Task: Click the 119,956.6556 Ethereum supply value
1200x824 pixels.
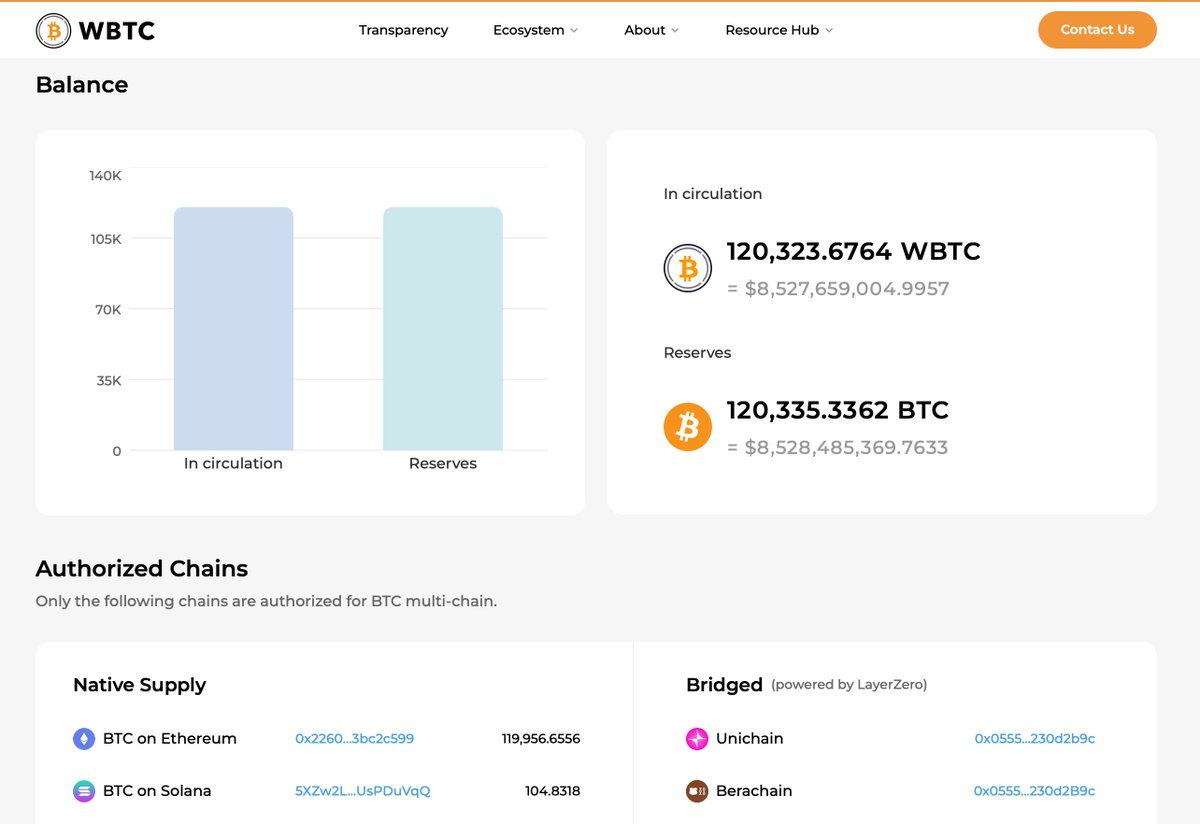Action: pos(541,739)
